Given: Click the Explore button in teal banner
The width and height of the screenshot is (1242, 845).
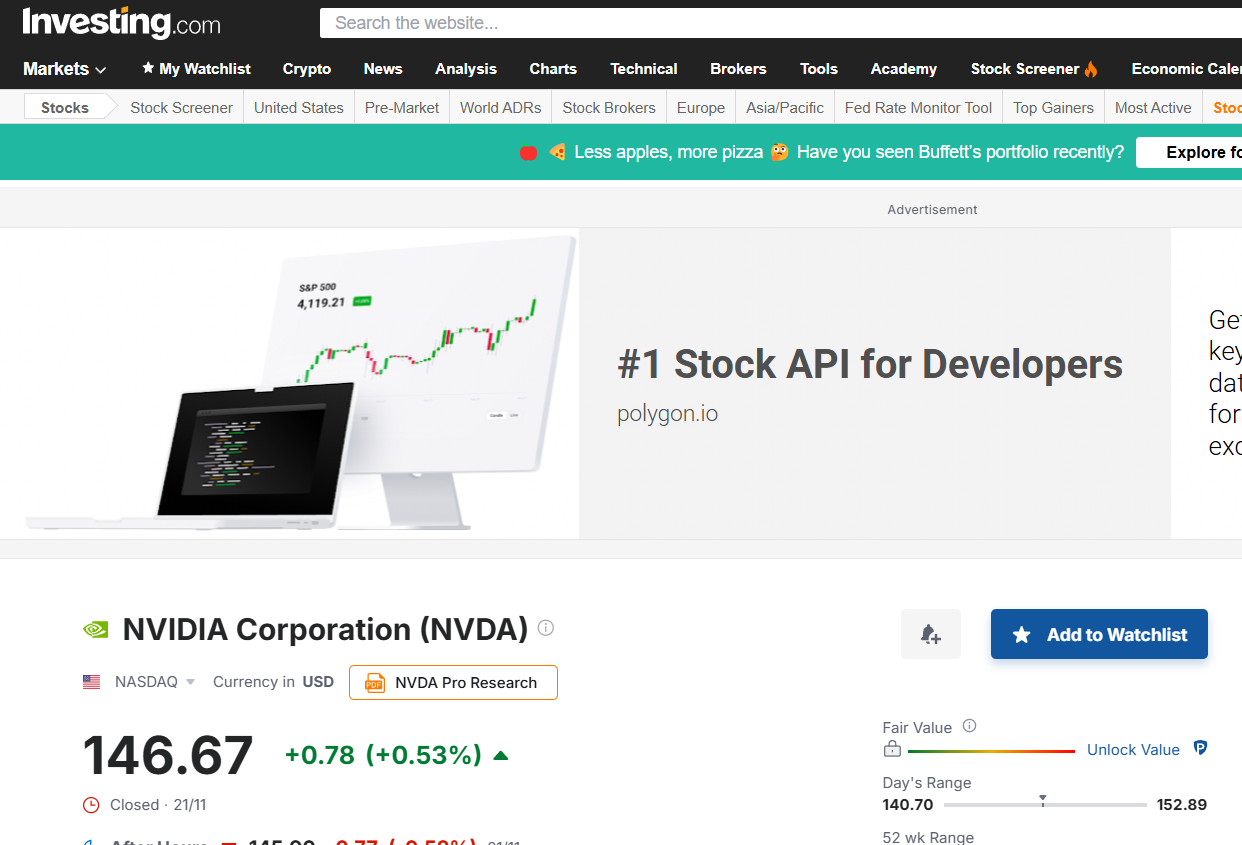Looking at the screenshot, I should (1189, 152).
